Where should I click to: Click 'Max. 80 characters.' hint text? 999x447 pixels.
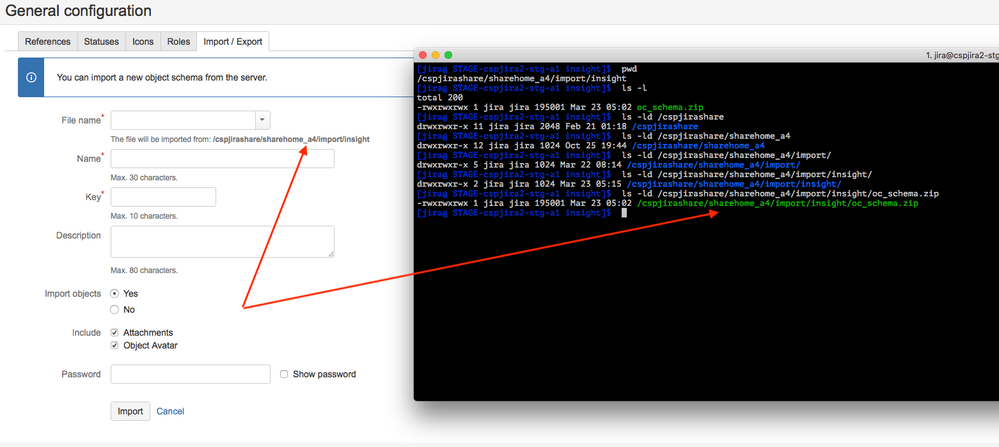tap(144, 270)
